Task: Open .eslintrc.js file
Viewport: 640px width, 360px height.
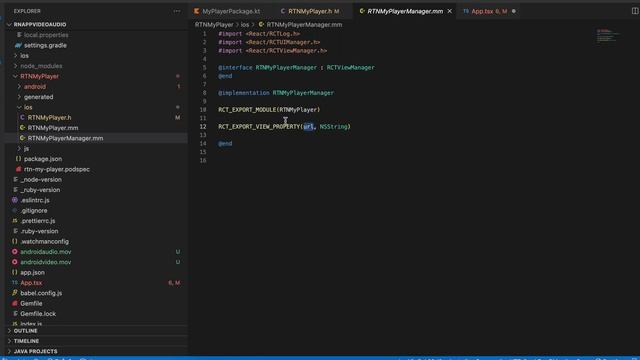Action: pos(35,200)
